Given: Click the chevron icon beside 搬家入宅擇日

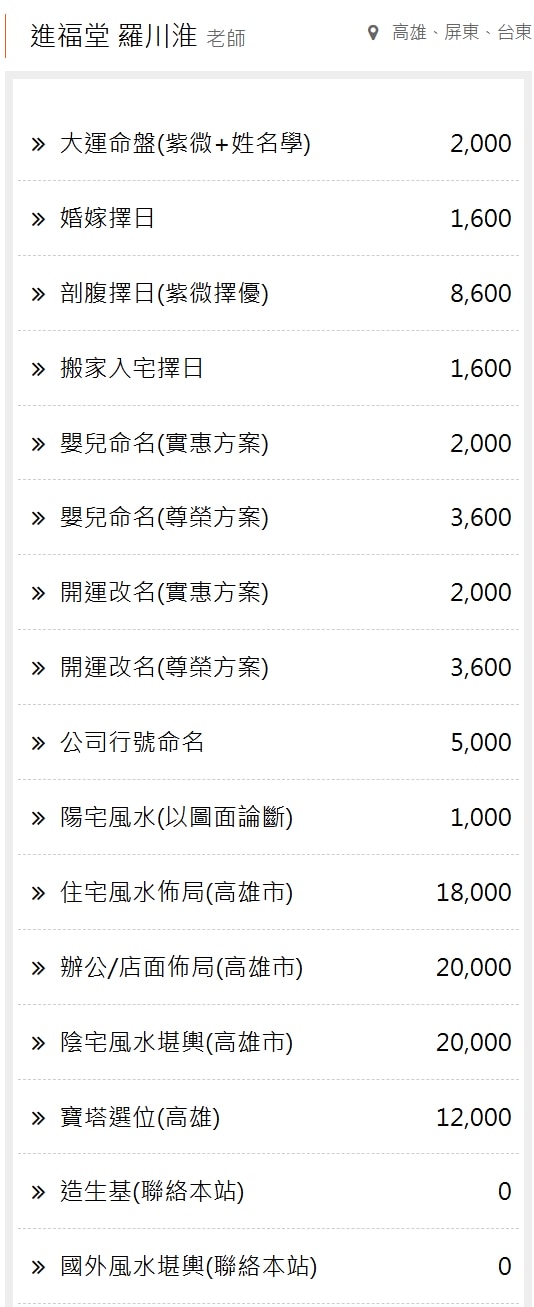Looking at the screenshot, I should pos(38,368).
